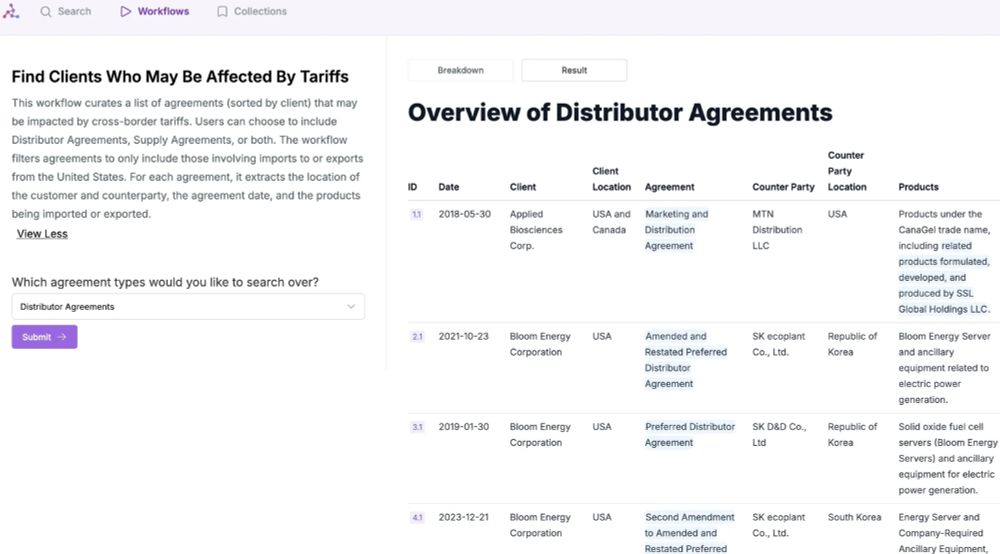Open Marketing and Distribution Agreement link
1000x554 pixels.
point(677,230)
